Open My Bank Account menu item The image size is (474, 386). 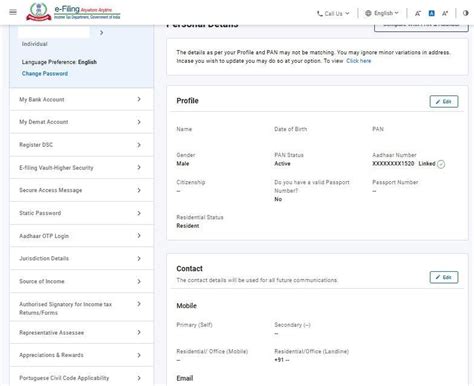pyautogui.click(x=81, y=99)
